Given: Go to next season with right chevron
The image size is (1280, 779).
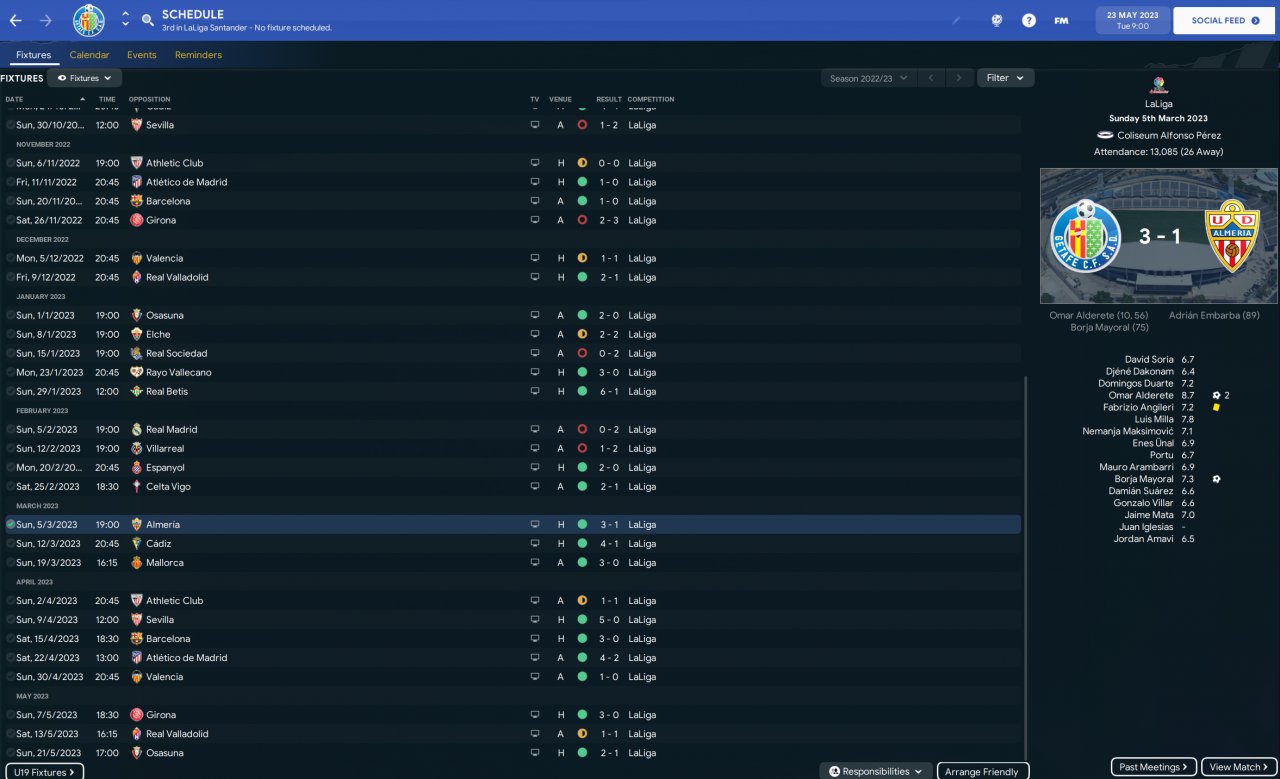Looking at the screenshot, I should [959, 78].
